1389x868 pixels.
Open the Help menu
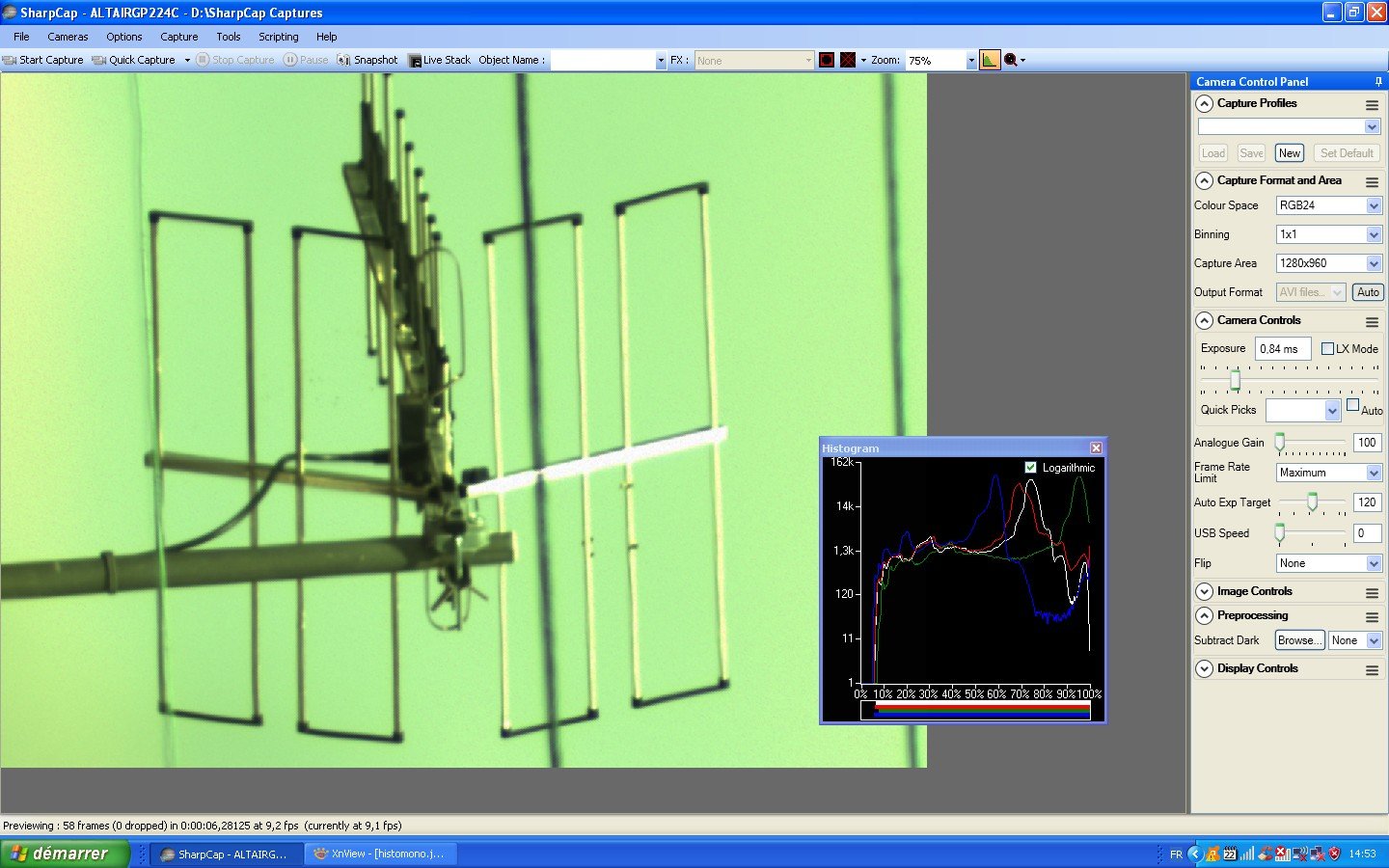click(x=327, y=37)
